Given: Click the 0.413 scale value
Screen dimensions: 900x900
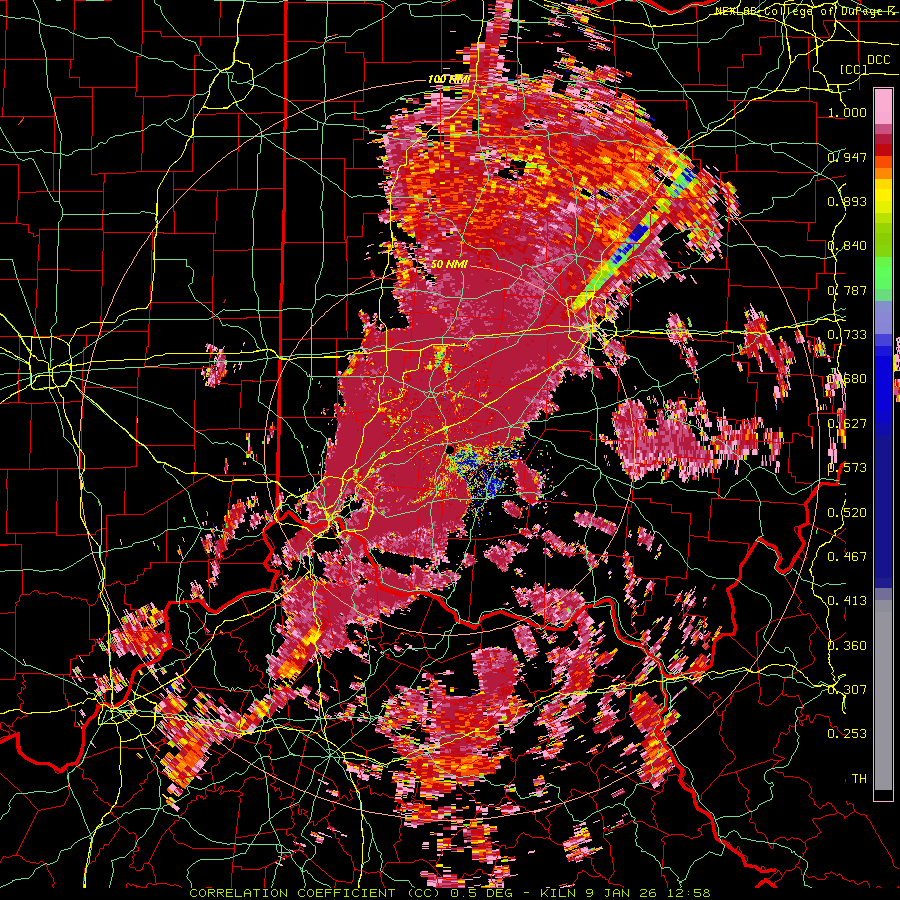Looking at the screenshot, I should pyautogui.click(x=847, y=601).
